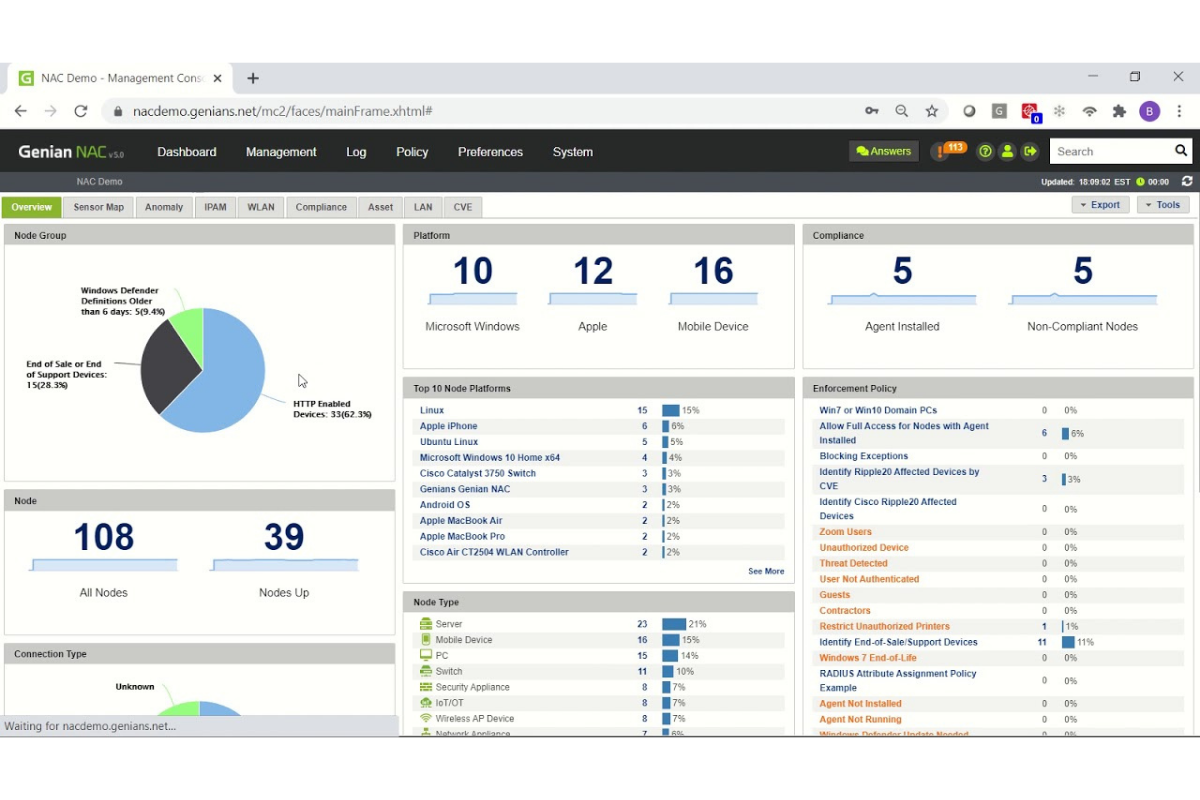Screen dimensions: 1200x800
Task: Click the red extension icon with 0 badge
Action: (1030, 112)
